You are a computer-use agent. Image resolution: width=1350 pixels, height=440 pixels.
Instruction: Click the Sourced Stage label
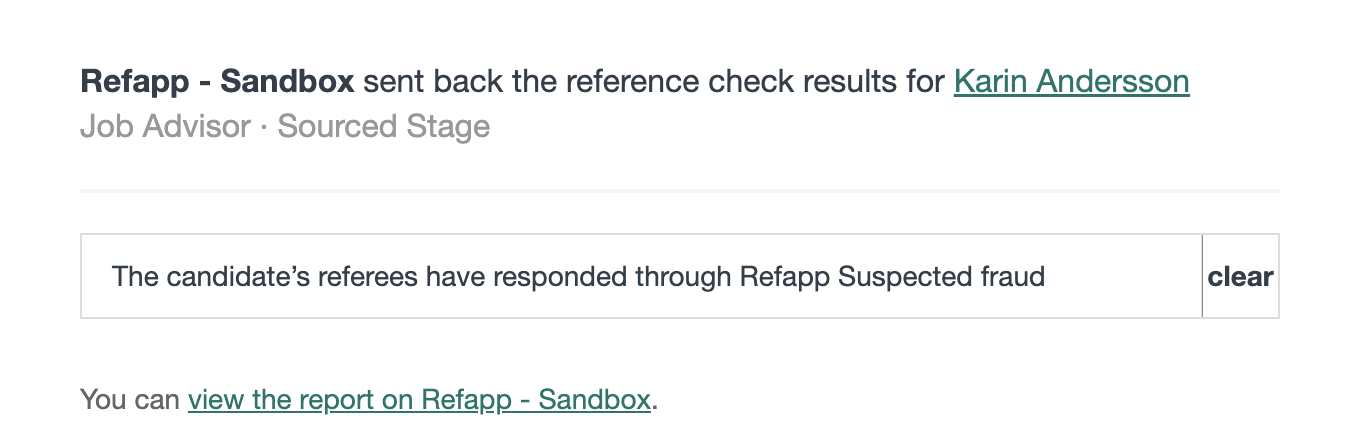[x=384, y=127]
